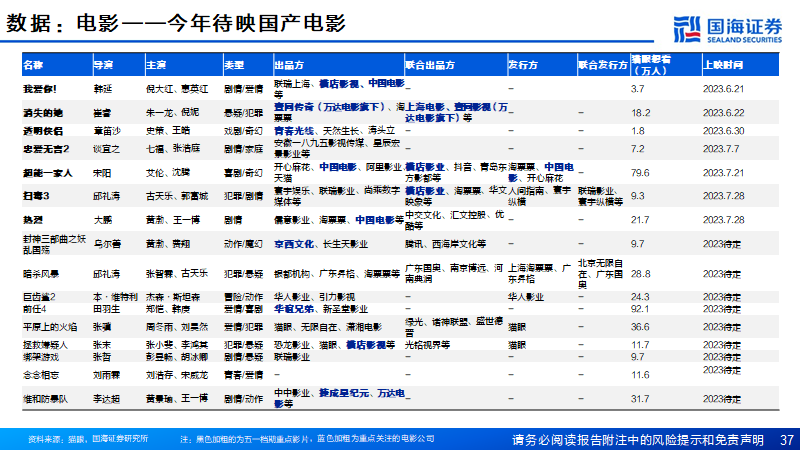Click the producer cell 联瑞影业
Image resolution: width=800 pixels, height=450 pixels.
[x=292, y=357]
